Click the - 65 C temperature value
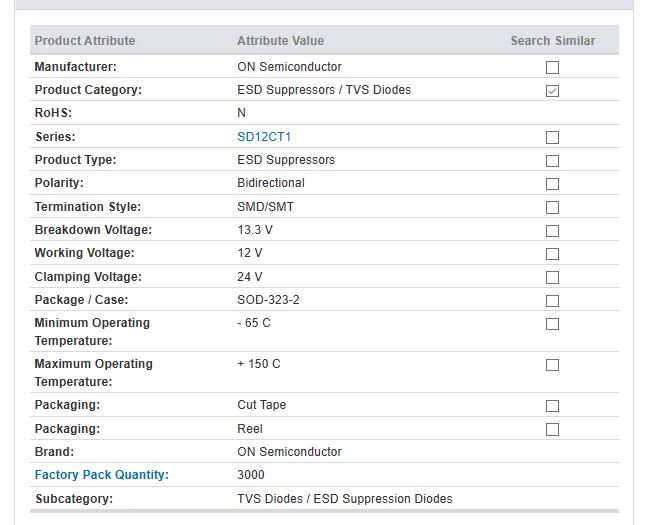Image resolution: width=661 pixels, height=525 pixels. tap(253, 323)
